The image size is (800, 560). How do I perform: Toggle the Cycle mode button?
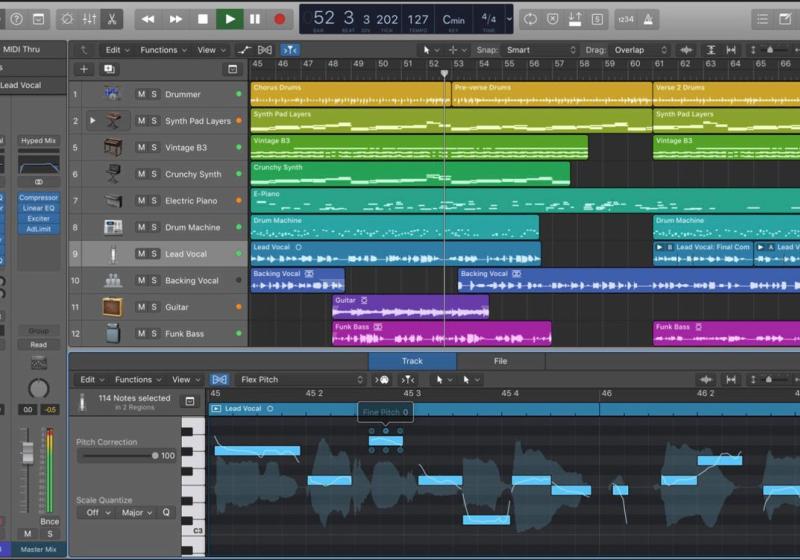click(530, 18)
